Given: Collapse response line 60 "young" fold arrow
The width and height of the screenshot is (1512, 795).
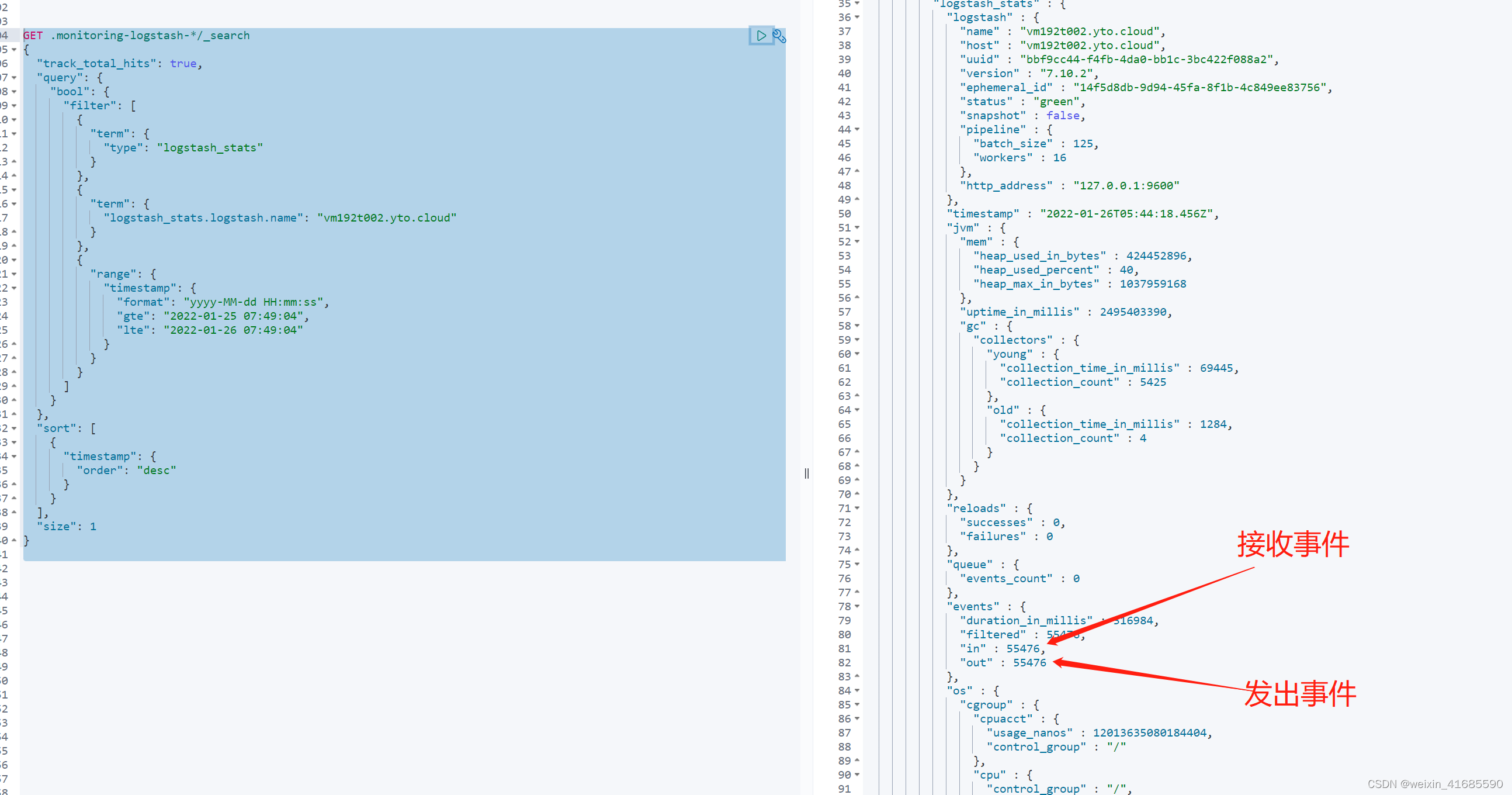Looking at the screenshot, I should [x=858, y=354].
